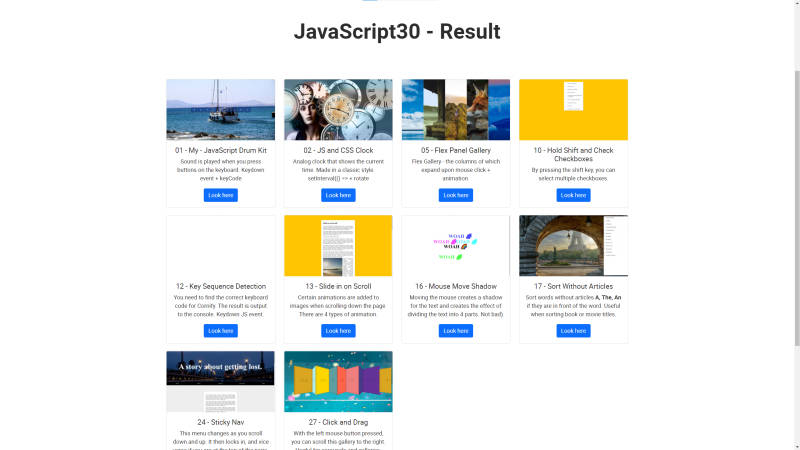
Task: Click the blank Key Sequence Detection preview area
Action: (220, 246)
